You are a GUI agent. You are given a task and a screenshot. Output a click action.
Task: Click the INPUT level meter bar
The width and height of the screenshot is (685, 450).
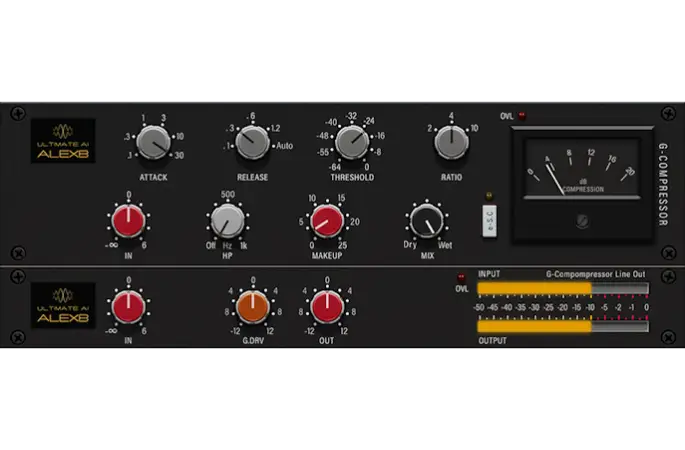click(x=562, y=289)
